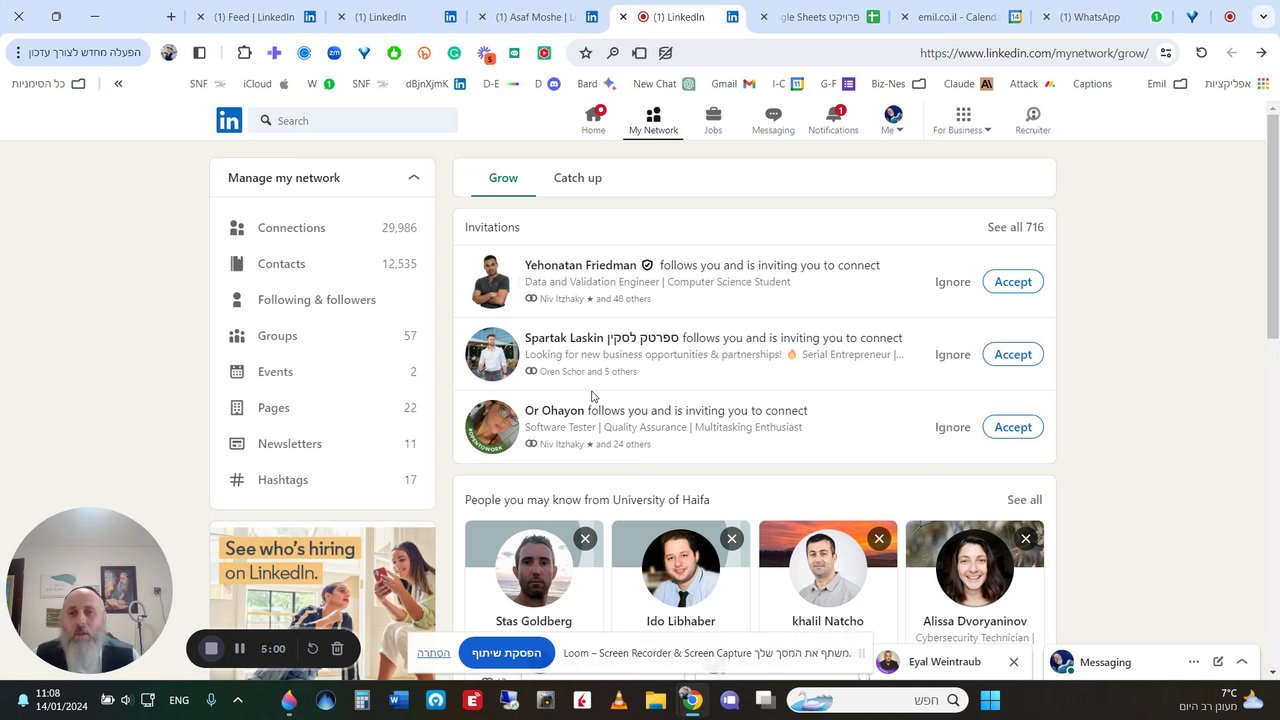This screenshot has width=1280, height=720.
Task: Open Newsletters in the sidebar
Action: coord(322,444)
